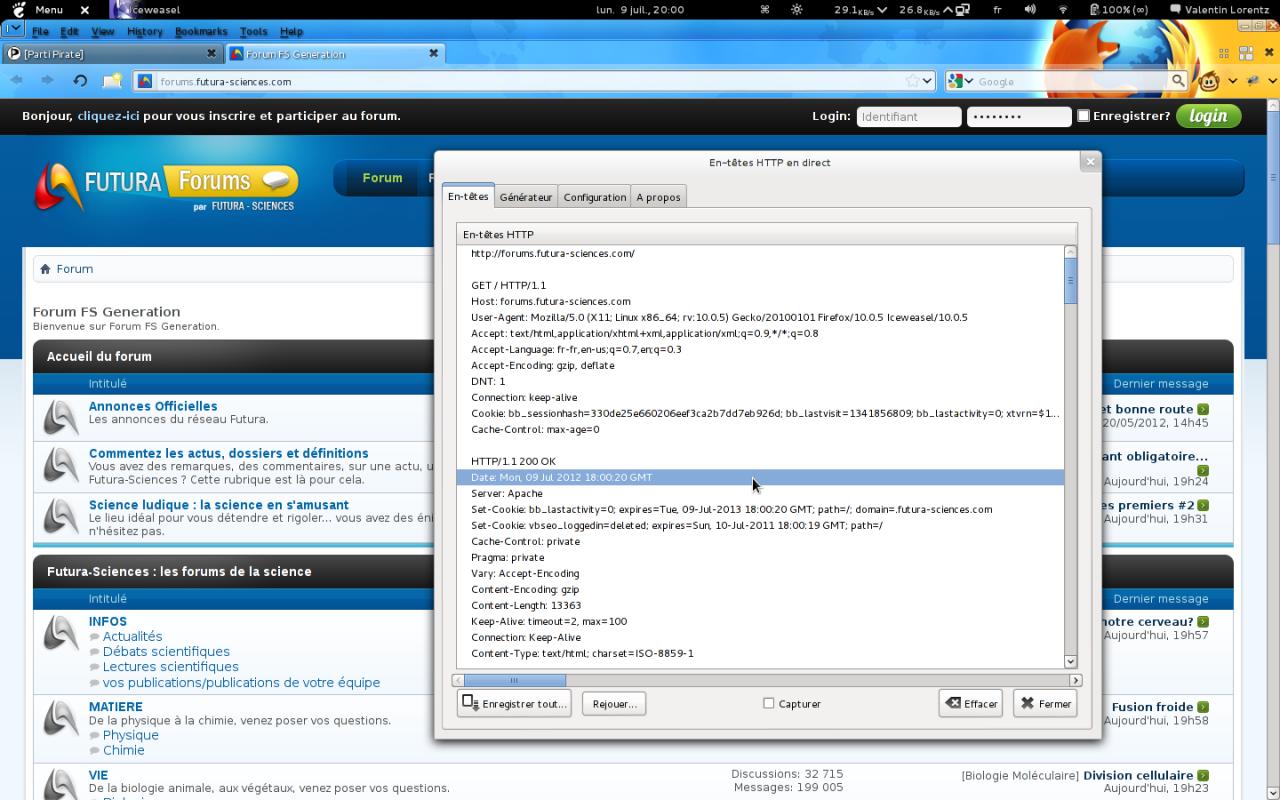Click the Wi-Fi signal icon in top panel
The height and width of the screenshot is (800, 1280).
click(1062, 9)
